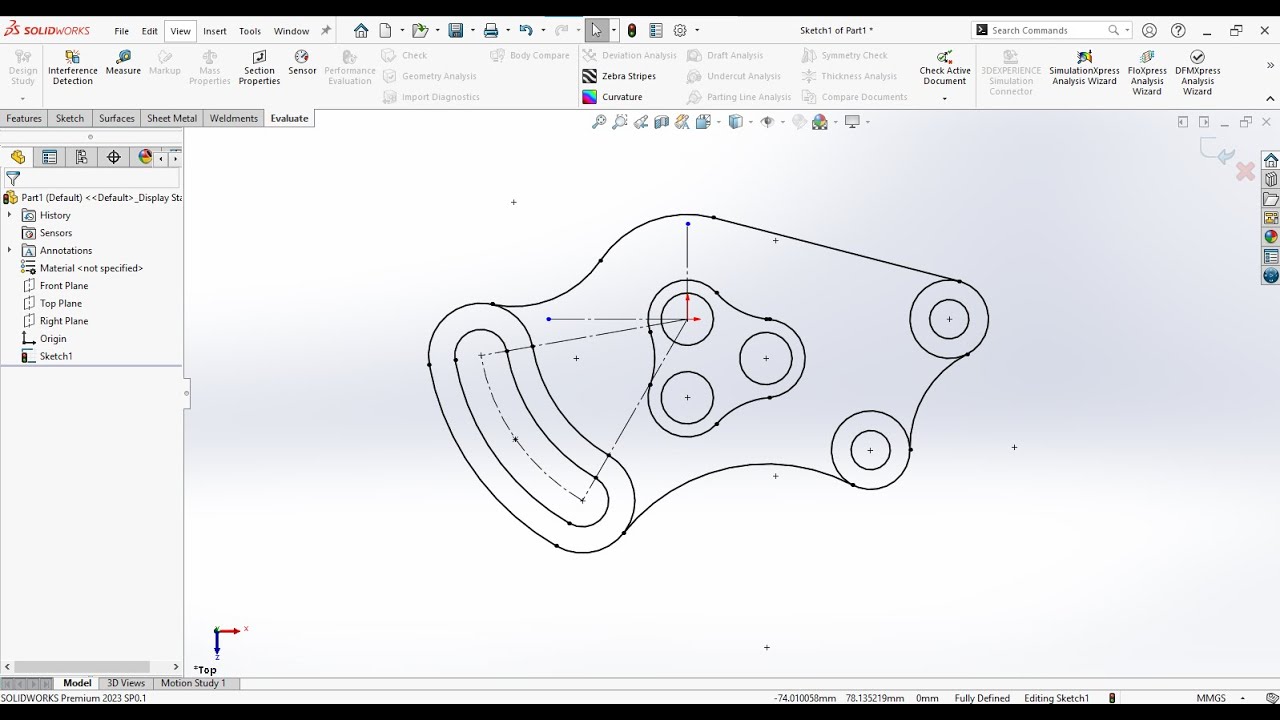Image resolution: width=1280 pixels, height=720 pixels.
Task: Open the Tools menu
Action: [x=250, y=31]
